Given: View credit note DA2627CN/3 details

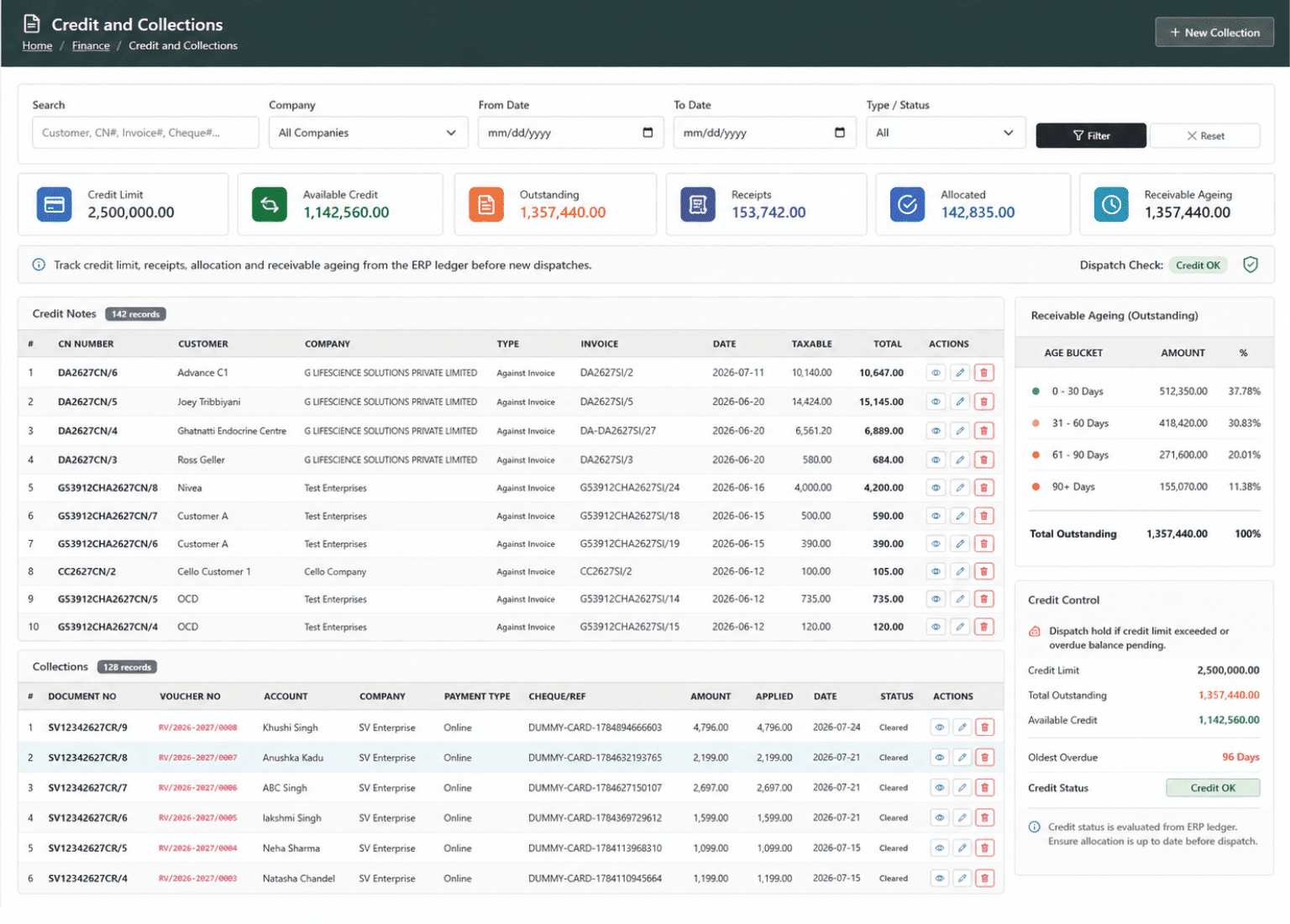Looking at the screenshot, I should [936, 459].
